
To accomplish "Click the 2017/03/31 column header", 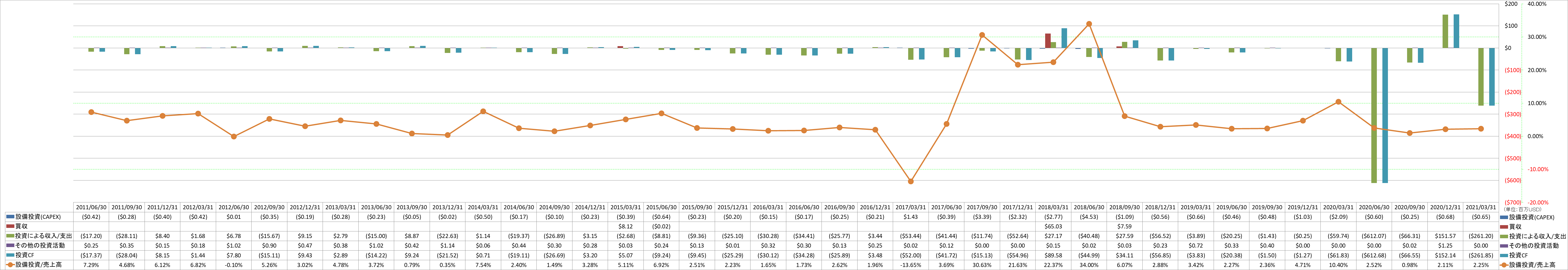I will pyautogui.click(x=911, y=207).
